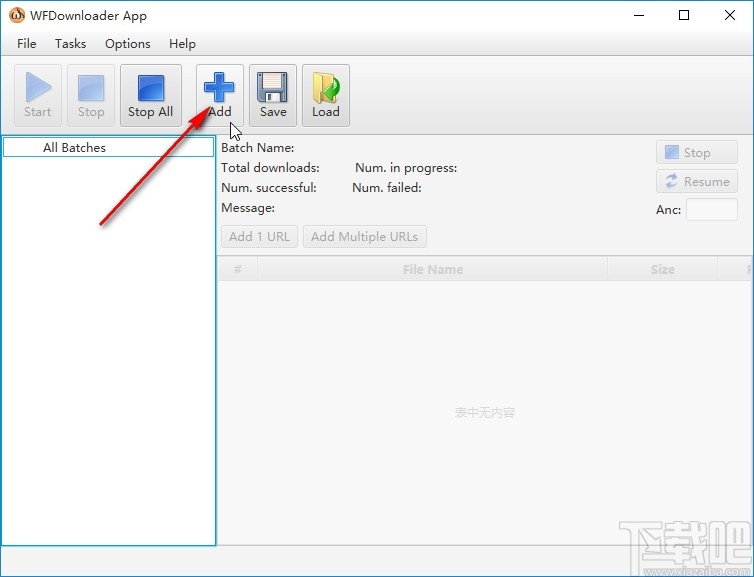754x577 pixels.
Task: Click the Resume button
Action: point(697,181)
